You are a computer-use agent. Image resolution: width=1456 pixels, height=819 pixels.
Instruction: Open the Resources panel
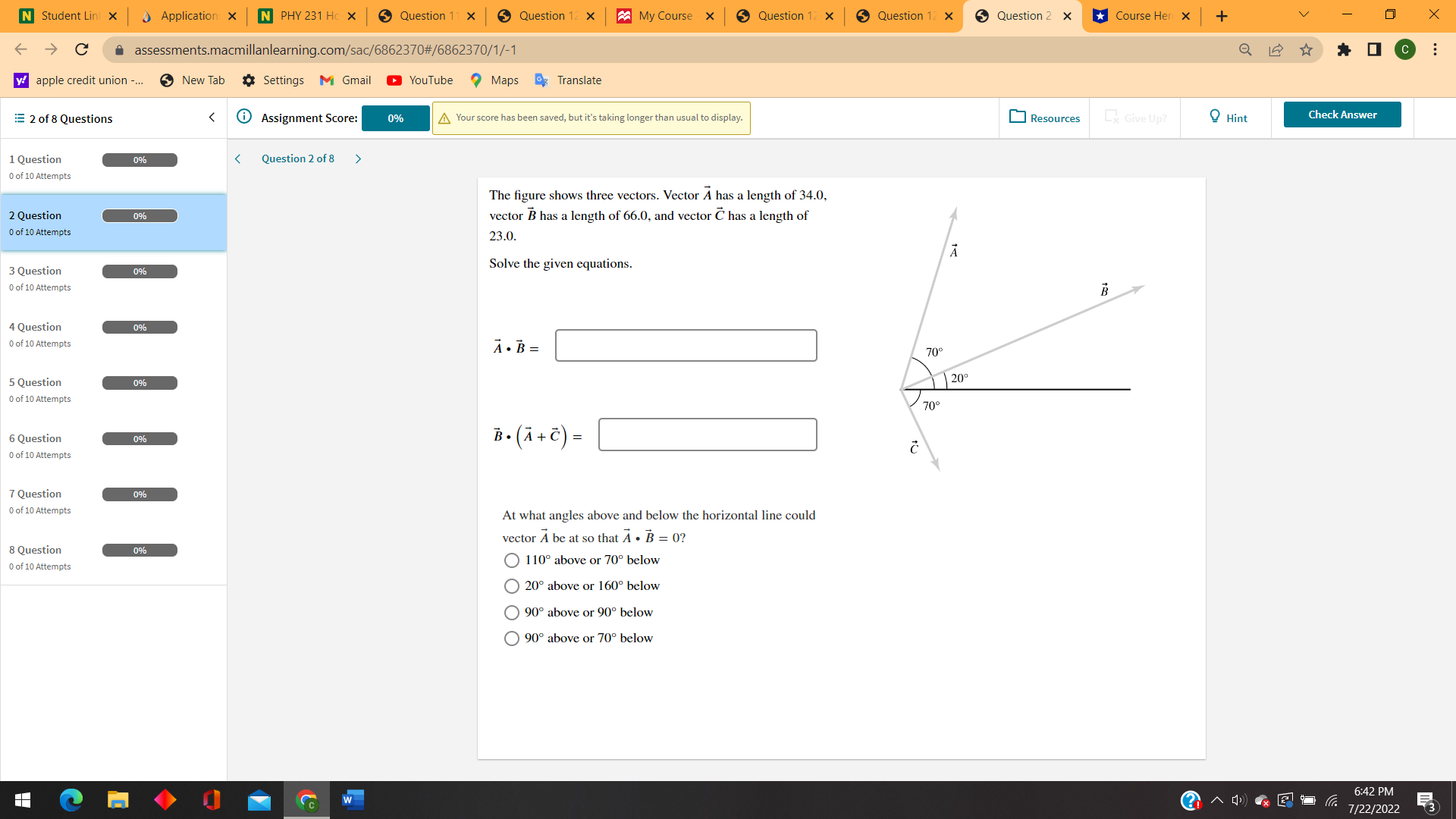point(1043,118)
